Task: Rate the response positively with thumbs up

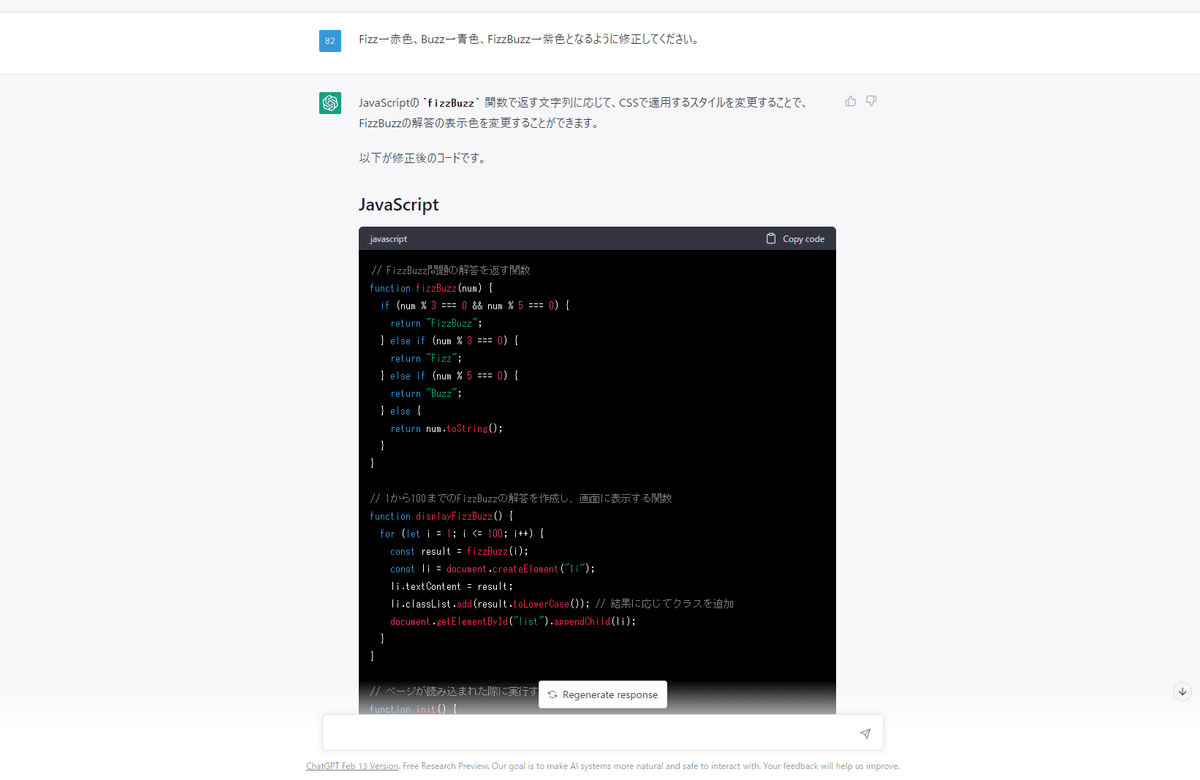Action: pyautogui.click(x=849, y=101)
